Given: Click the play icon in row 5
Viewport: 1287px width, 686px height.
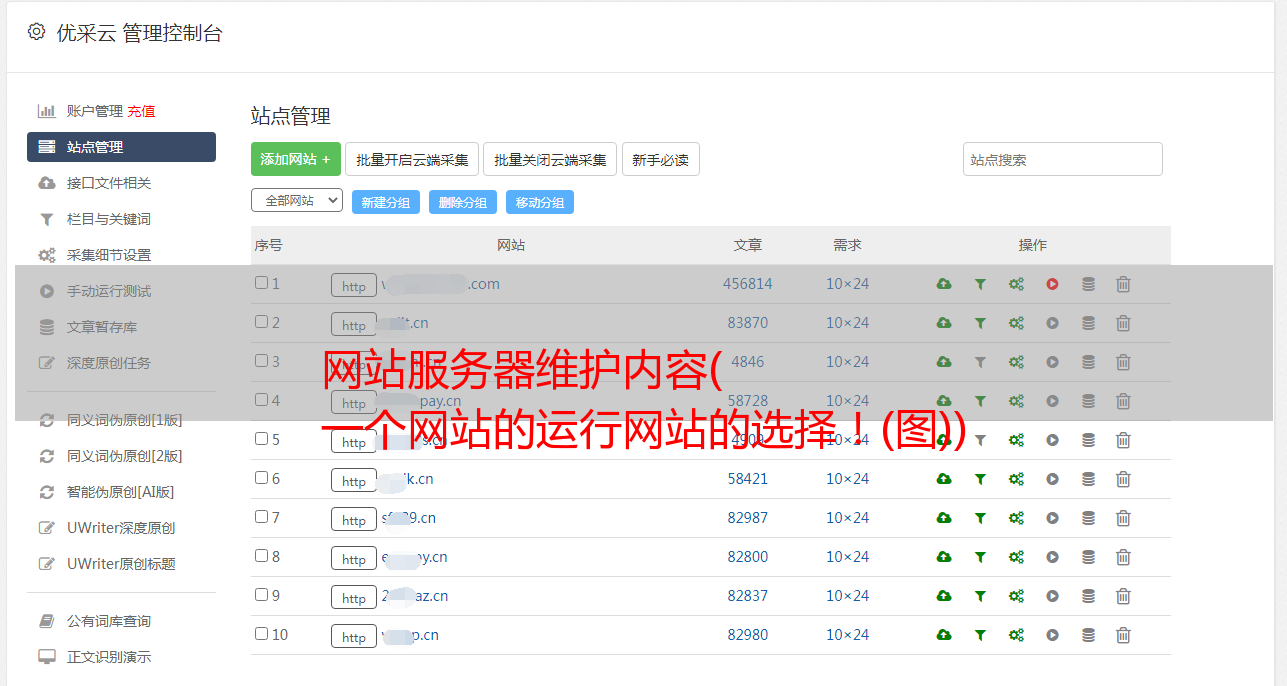Looking at the screenshot, I should click(x=1052, y=440).
